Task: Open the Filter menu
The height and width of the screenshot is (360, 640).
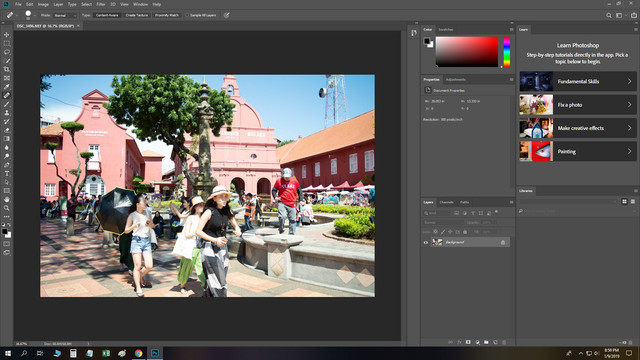Action: pyautogui.click(x=101, y=4)
